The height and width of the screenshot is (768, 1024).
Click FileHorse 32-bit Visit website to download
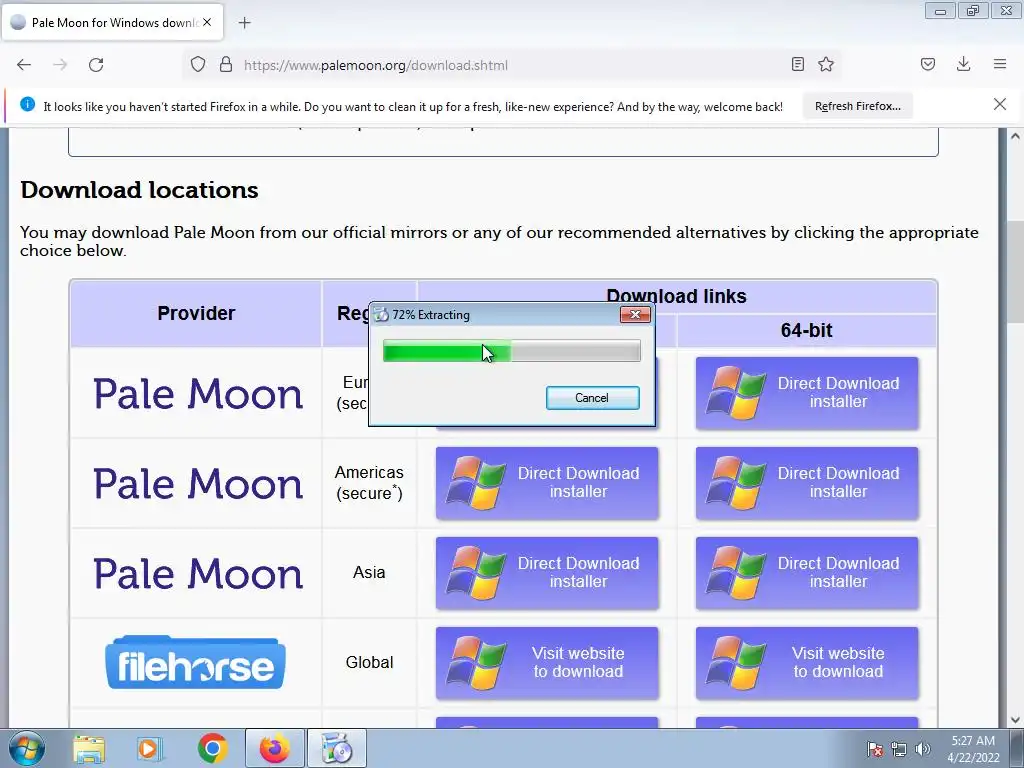547,663
